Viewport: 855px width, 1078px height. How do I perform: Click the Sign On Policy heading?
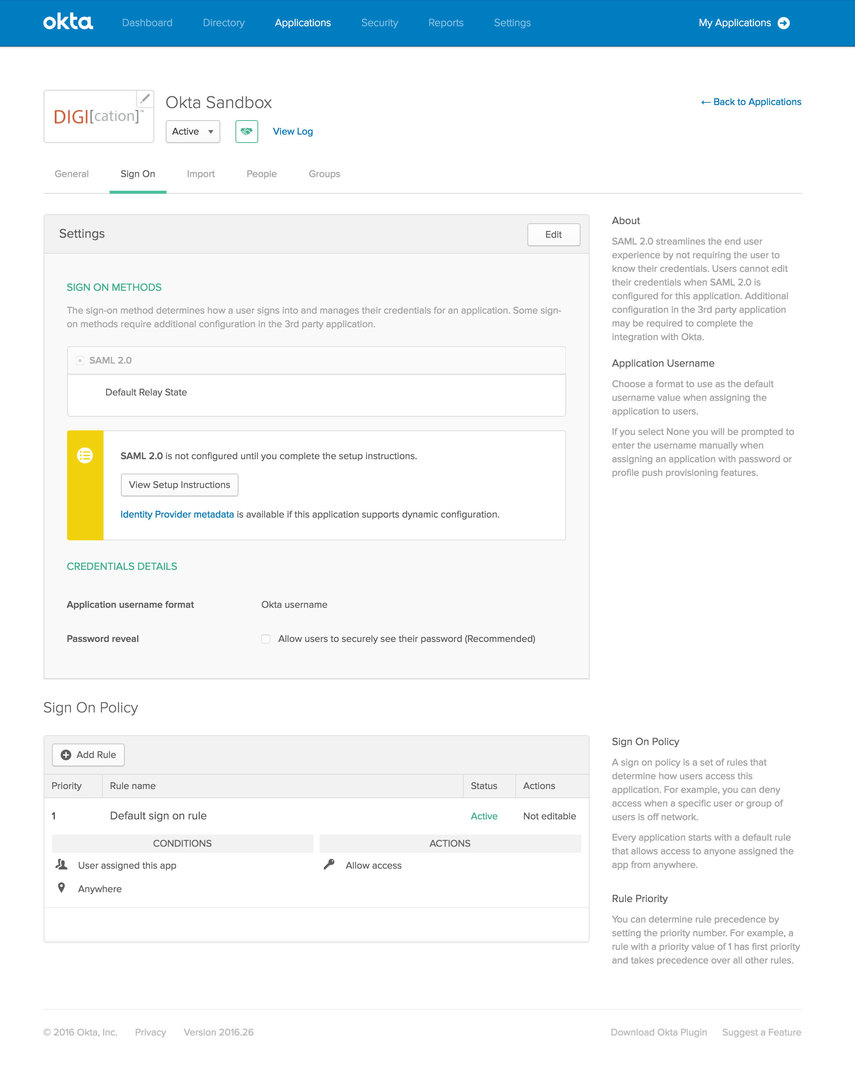click(91, 707)
